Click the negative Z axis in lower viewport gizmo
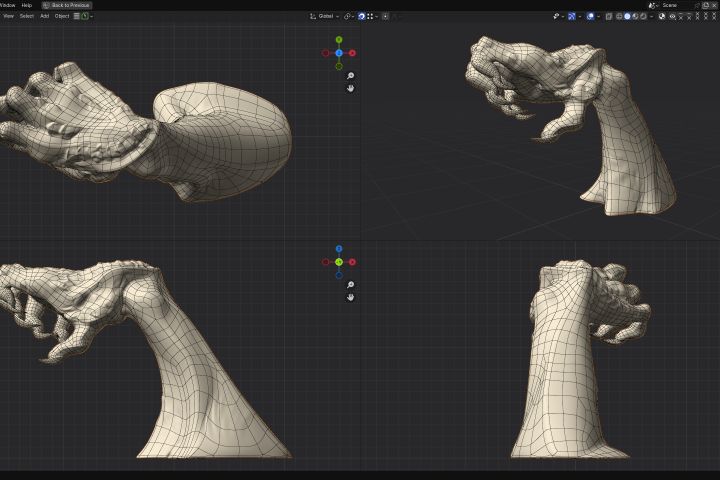This screenshot has height=480, width=720. coord(339,276)
